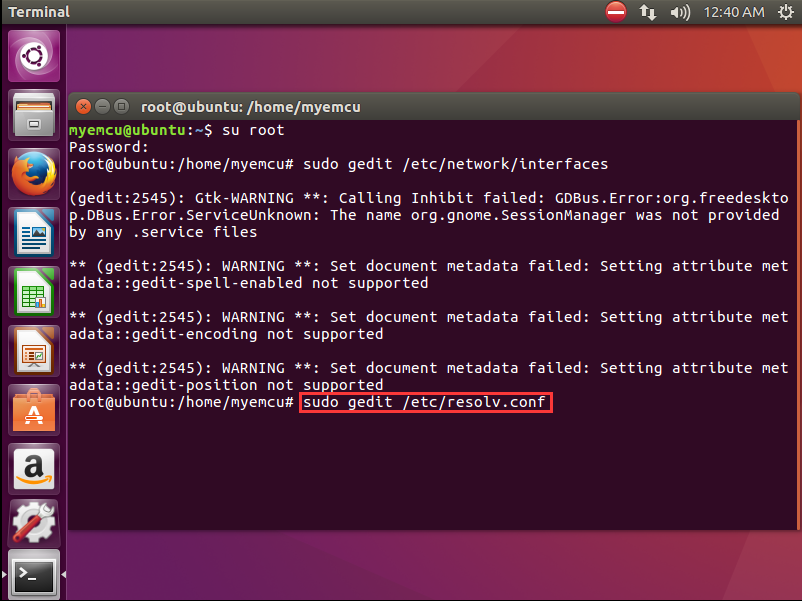Click the terminal title 'root@ubuntu: /home/myemcu'

coord(251,107)
